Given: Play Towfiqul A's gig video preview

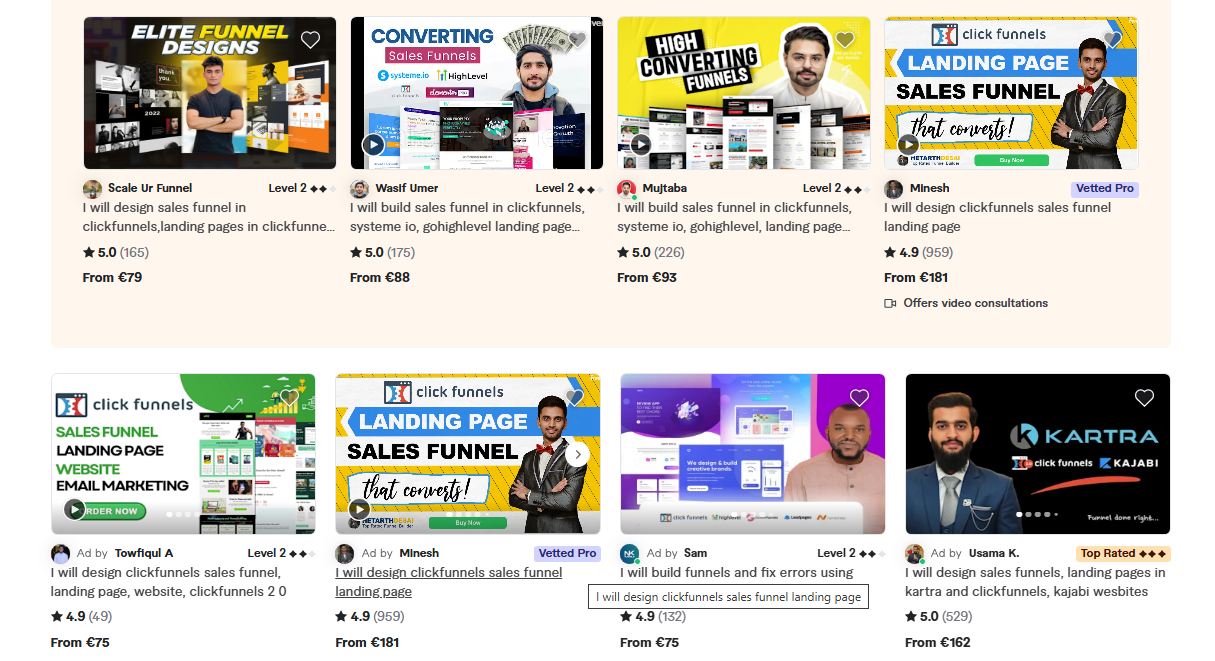Looking at the screenshot, I should point(74,509).
